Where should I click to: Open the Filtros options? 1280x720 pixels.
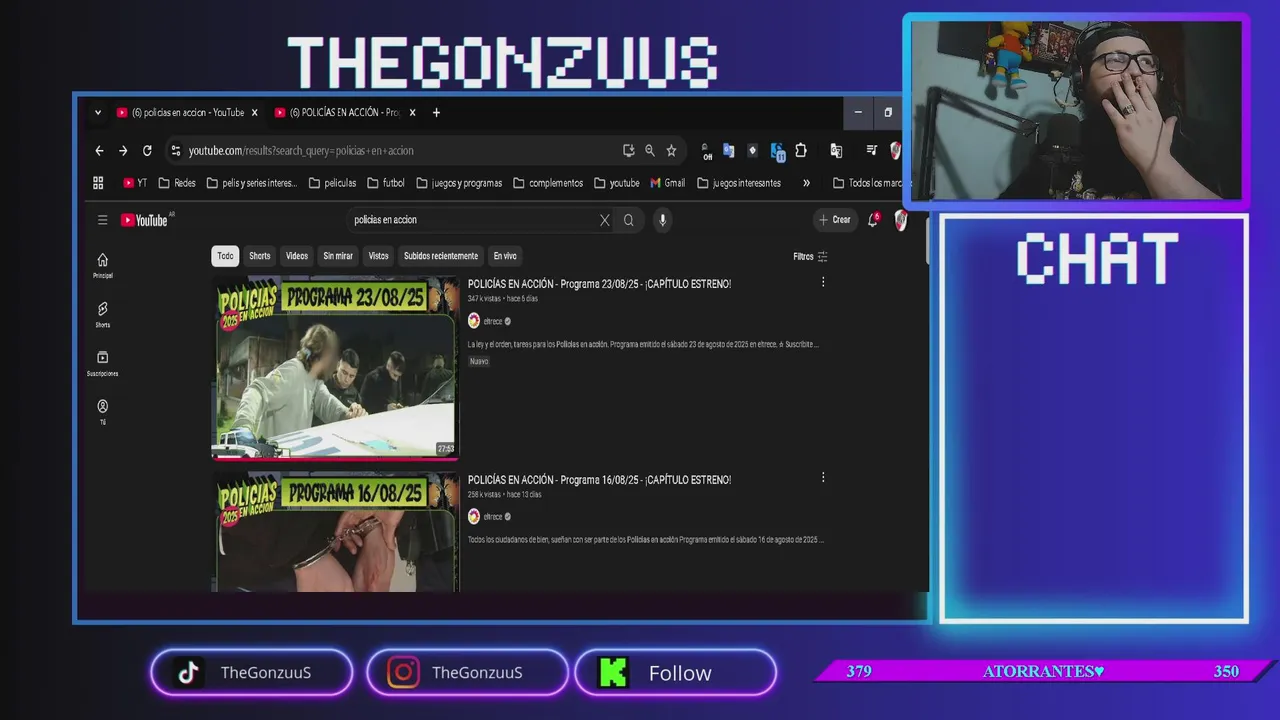[x=811, y=257]
